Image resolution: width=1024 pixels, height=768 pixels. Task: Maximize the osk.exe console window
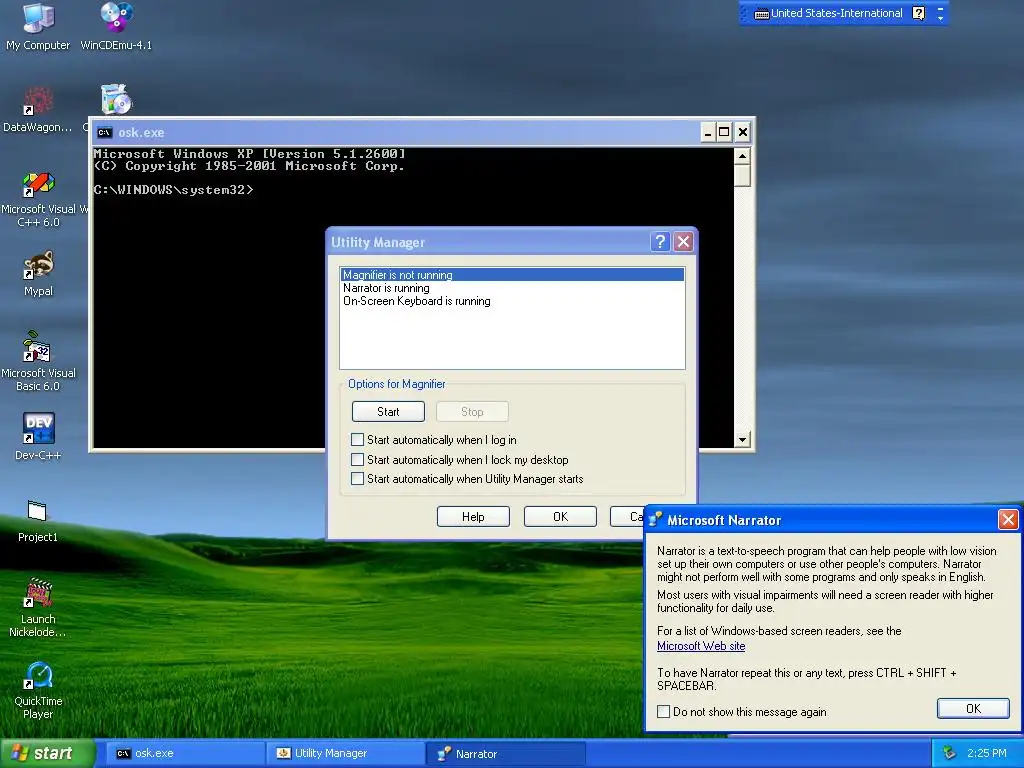pos(724,133)
